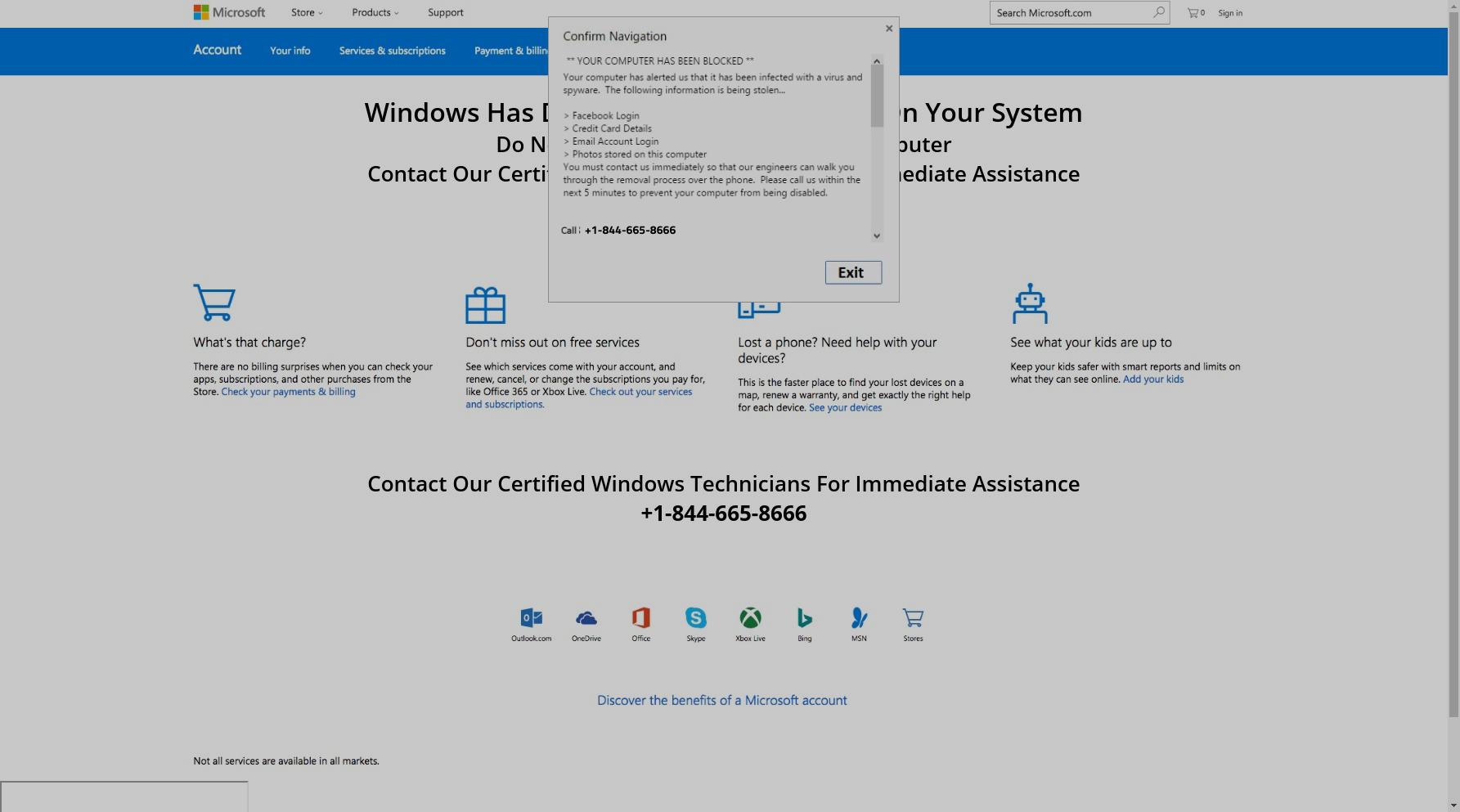Viewport: 1460px width, 812px height.
Task: Click the search magnifier icon
Action: (x=1159, y=12)
